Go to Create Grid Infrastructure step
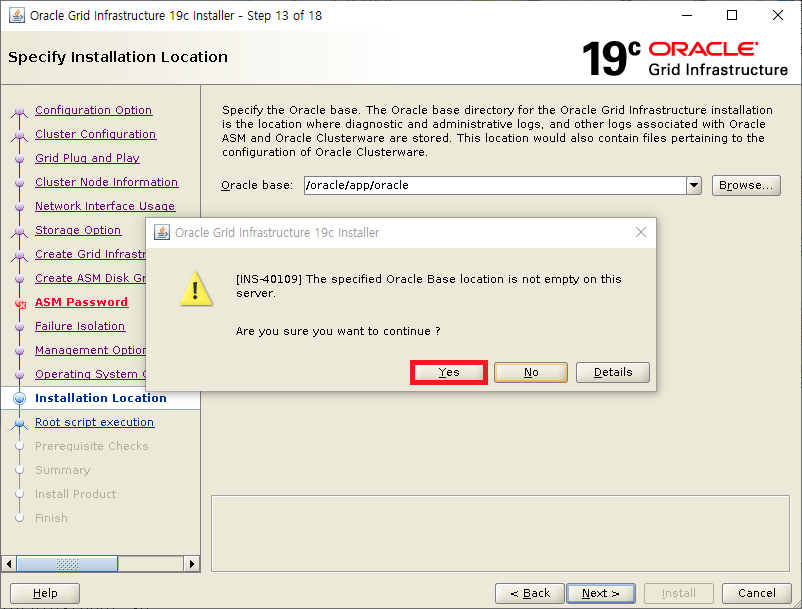802x609 pixels. point(91,254)
